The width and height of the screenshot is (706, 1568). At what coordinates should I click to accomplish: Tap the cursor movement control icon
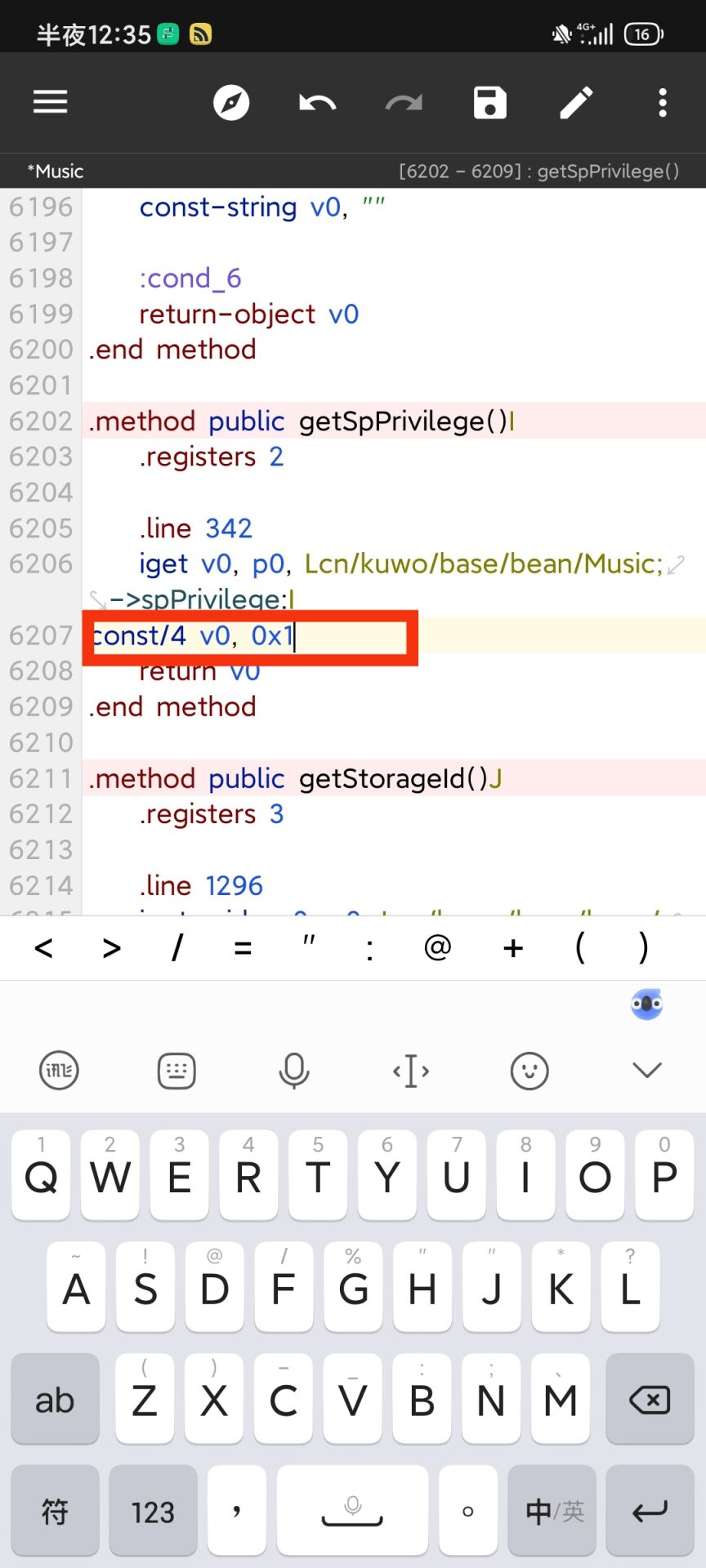[x=411, y=1070]
